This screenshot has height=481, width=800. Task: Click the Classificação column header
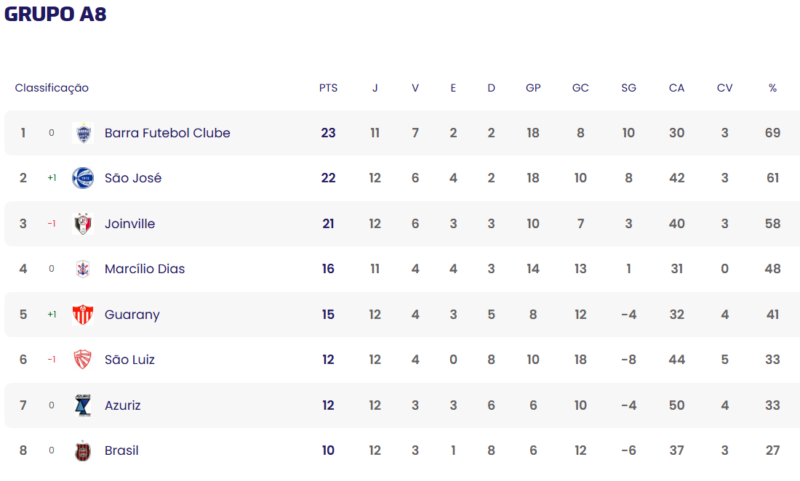52,88
